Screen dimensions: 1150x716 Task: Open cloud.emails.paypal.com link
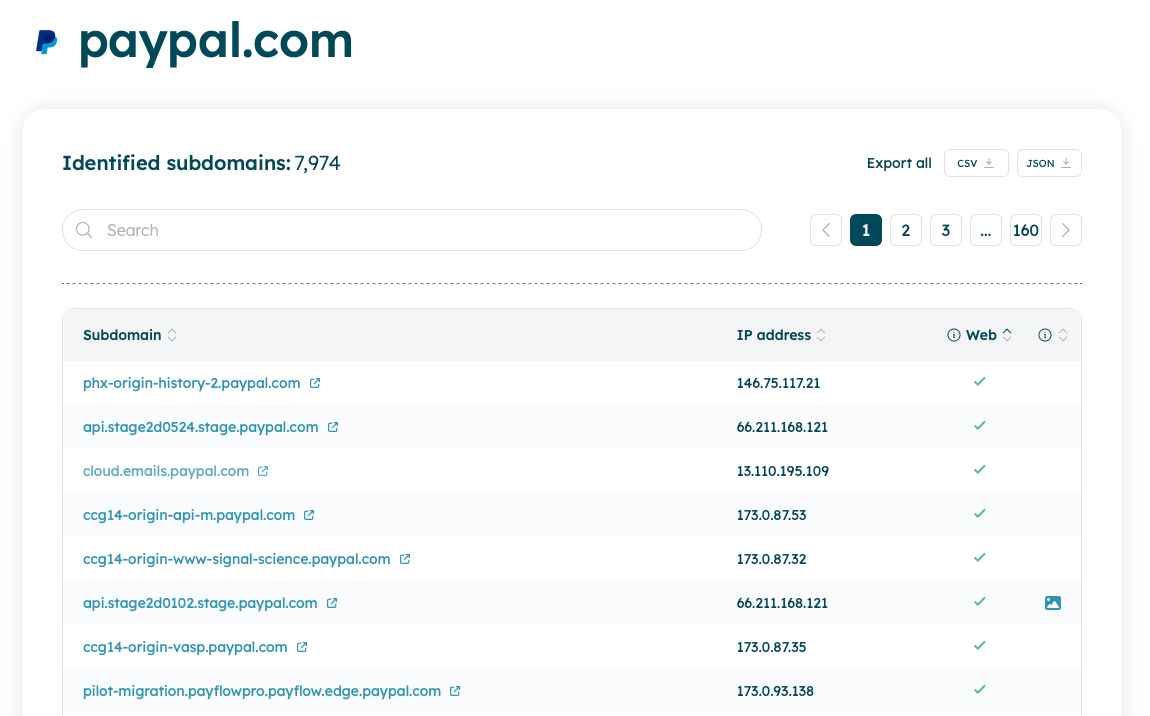click(x=166, y=471)
